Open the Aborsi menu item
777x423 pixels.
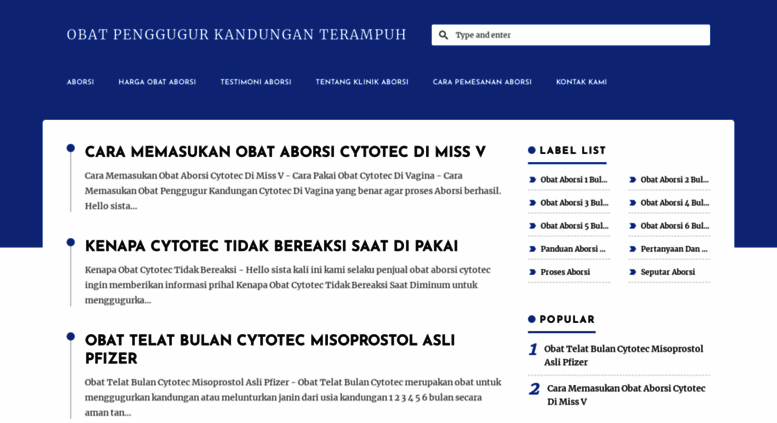pyautogui.click(x=80, y=82)
